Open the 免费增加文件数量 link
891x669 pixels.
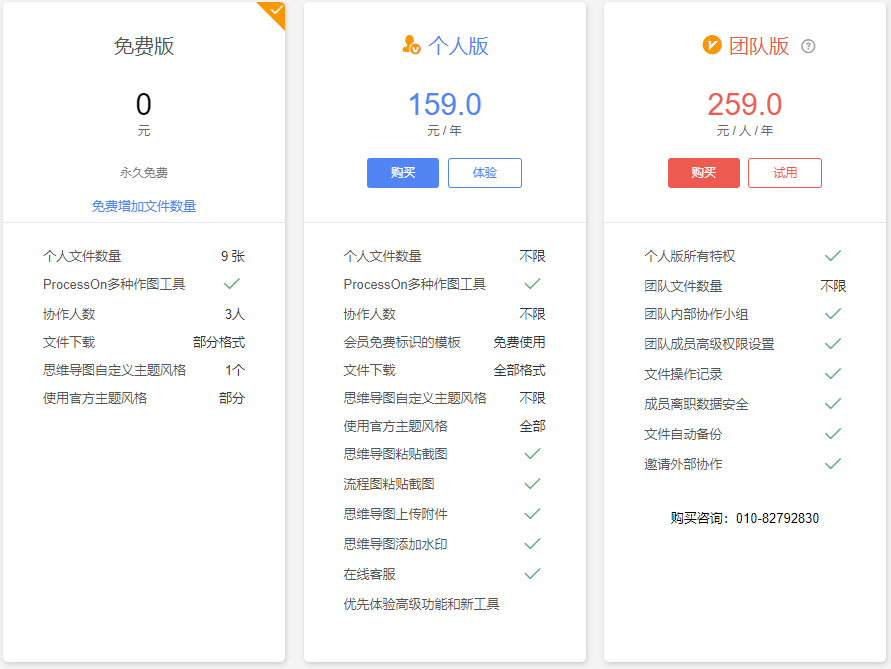click(x=144, y=206)
